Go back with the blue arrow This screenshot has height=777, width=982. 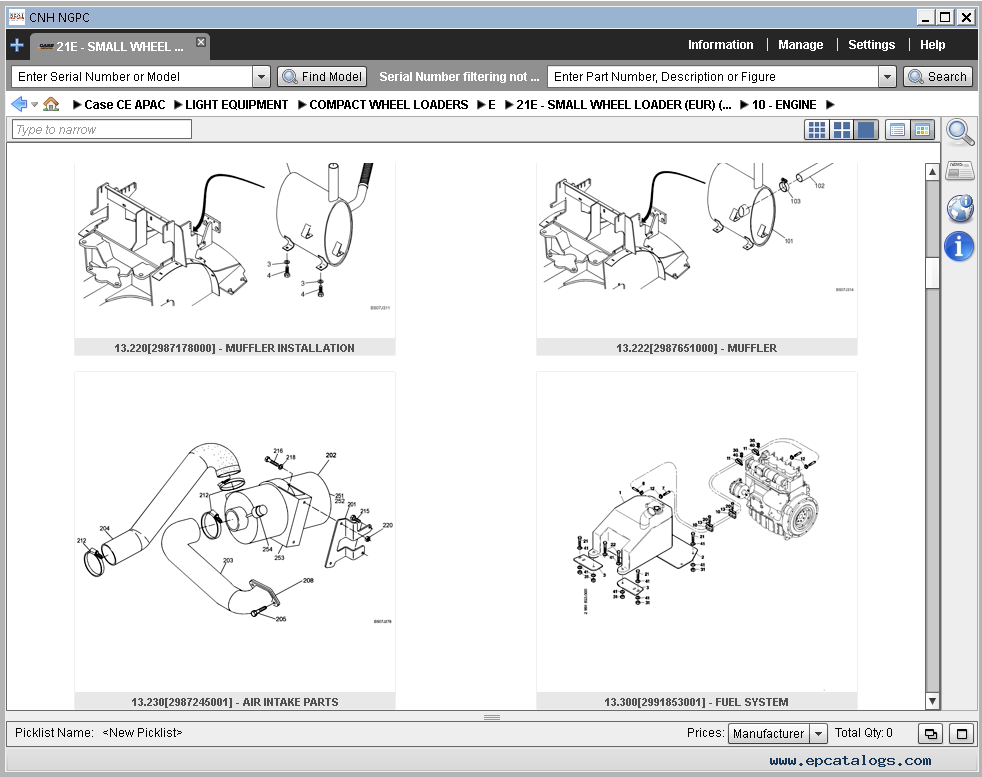(19, 104)
